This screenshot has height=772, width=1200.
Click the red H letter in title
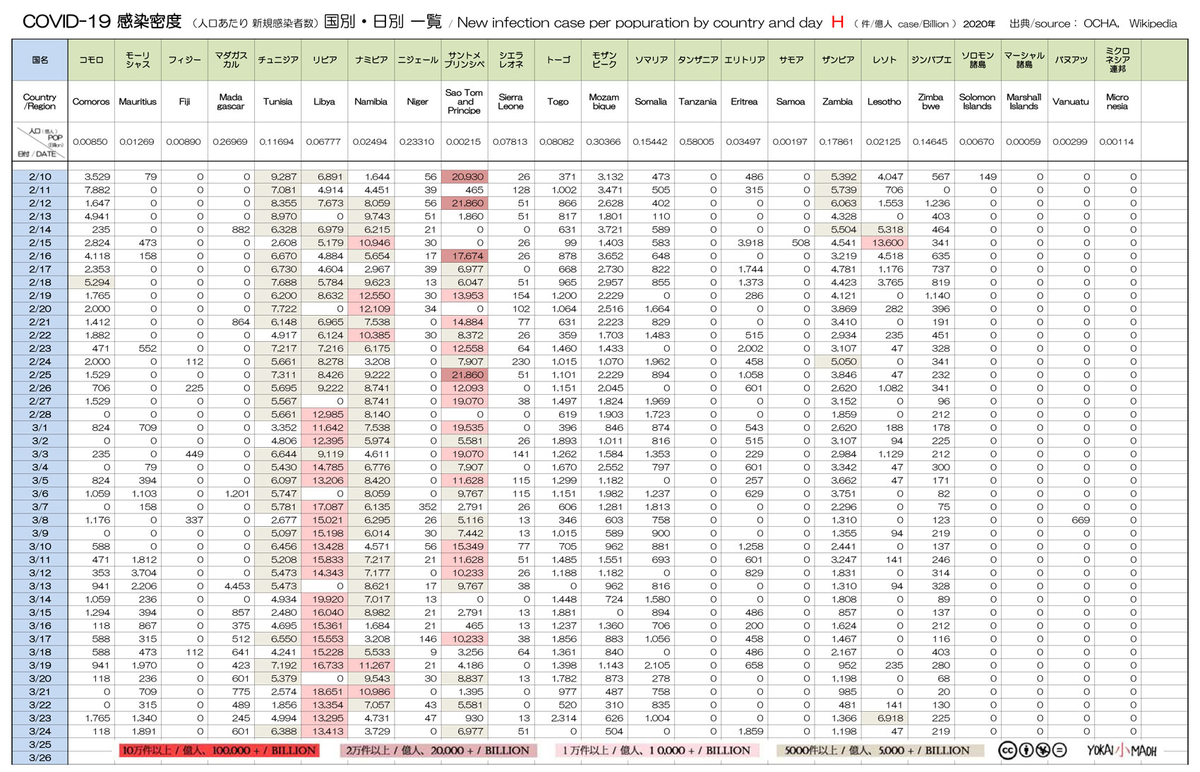837,22
